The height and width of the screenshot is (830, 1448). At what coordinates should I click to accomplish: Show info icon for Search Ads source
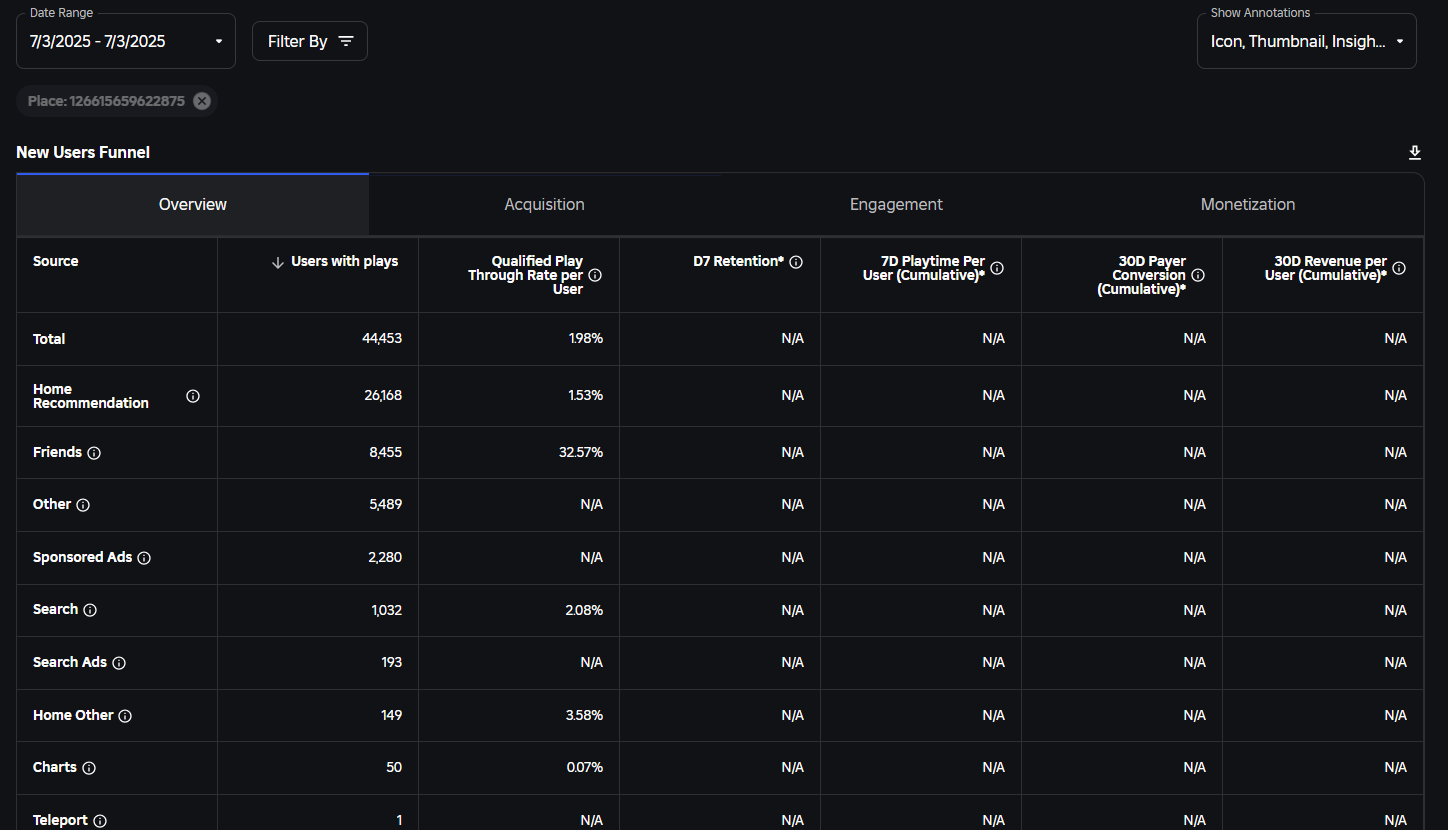pos(119,663)
